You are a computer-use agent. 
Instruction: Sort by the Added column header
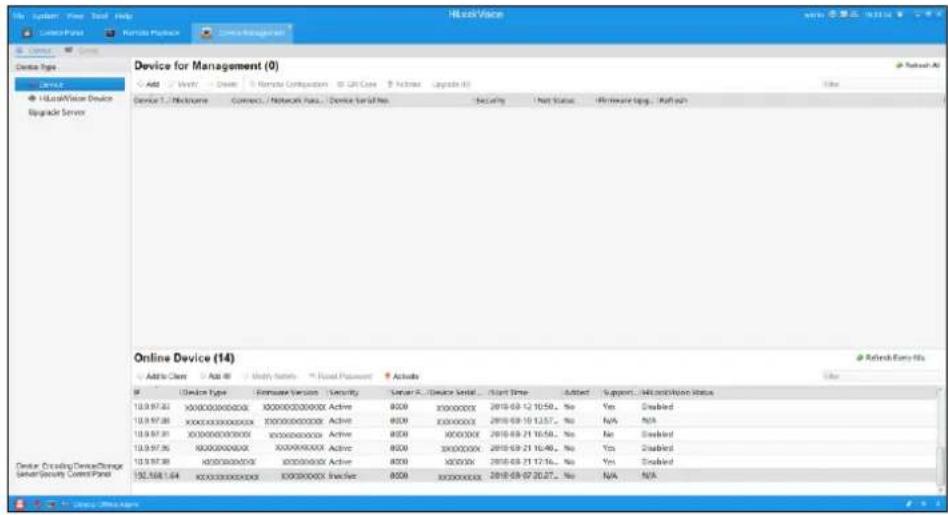pyautogui.click(x=576, y=392)
